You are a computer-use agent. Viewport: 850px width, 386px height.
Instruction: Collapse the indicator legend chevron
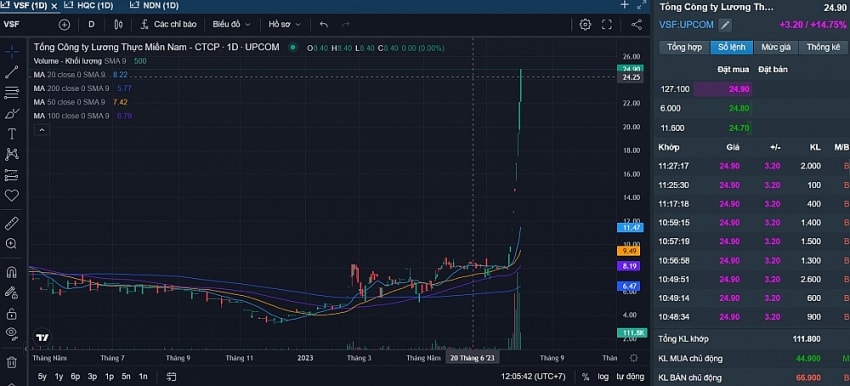(42, 130)
